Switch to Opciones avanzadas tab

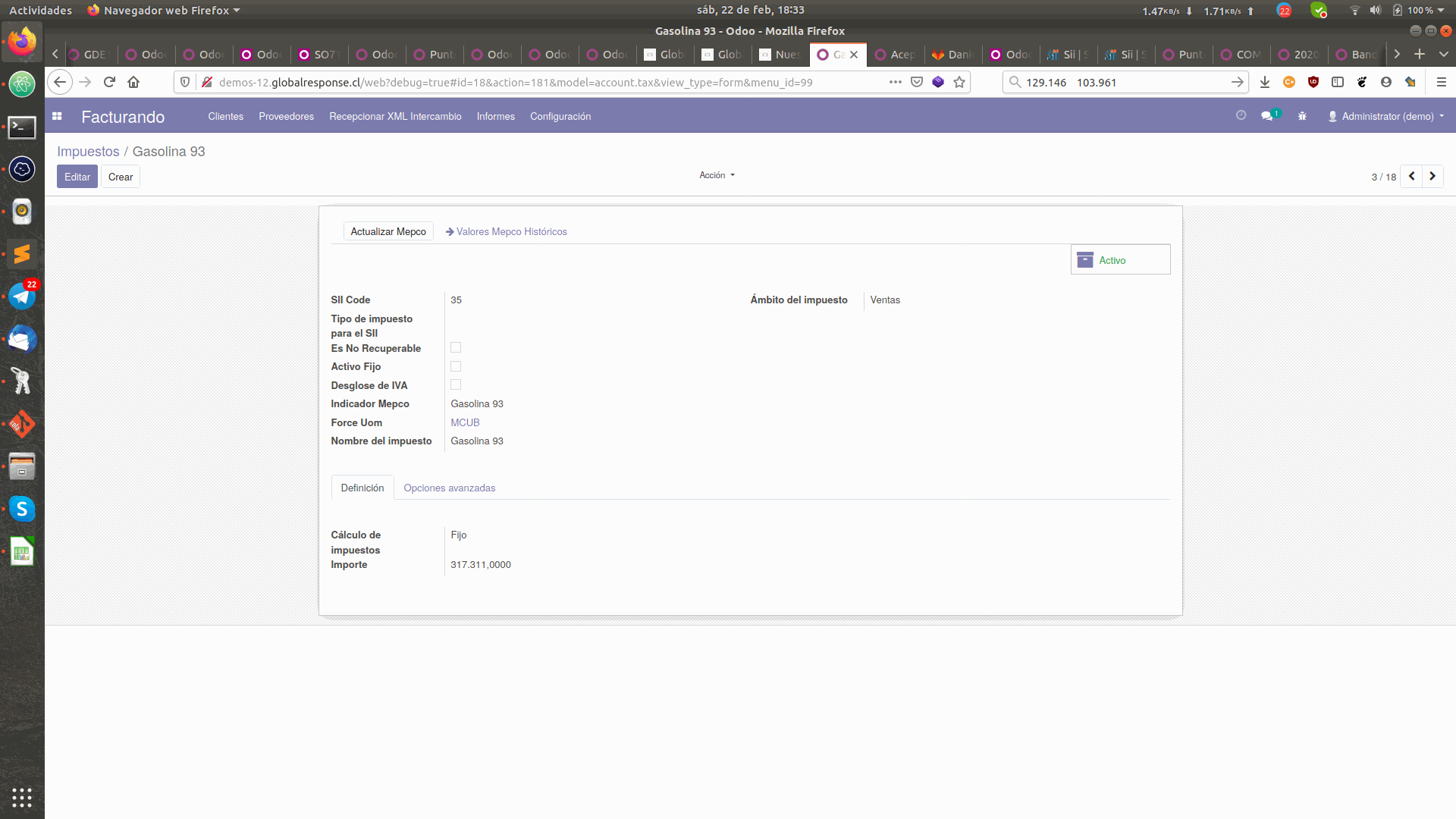pyautogui.click(x=449, y=488)
